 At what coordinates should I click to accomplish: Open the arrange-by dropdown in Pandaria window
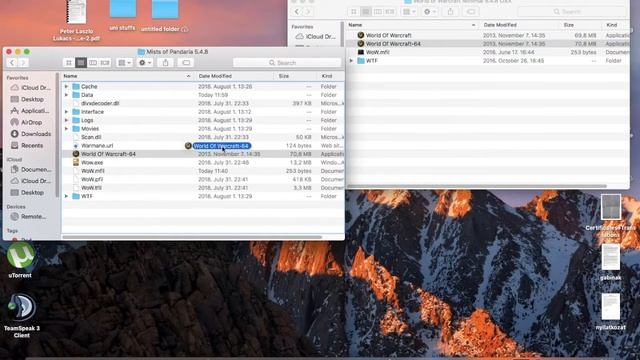(124, 62)
